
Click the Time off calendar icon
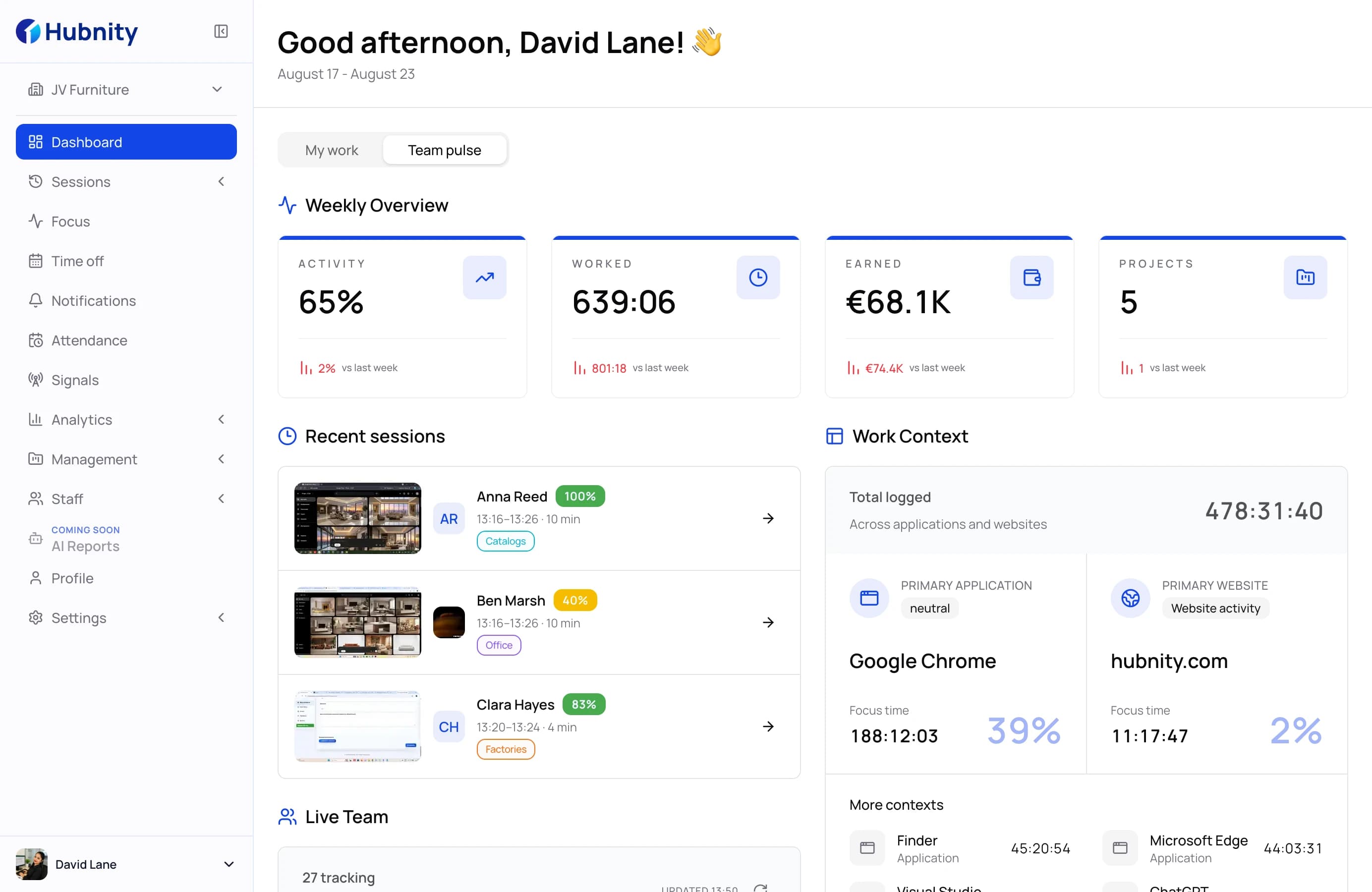(36, 261)
